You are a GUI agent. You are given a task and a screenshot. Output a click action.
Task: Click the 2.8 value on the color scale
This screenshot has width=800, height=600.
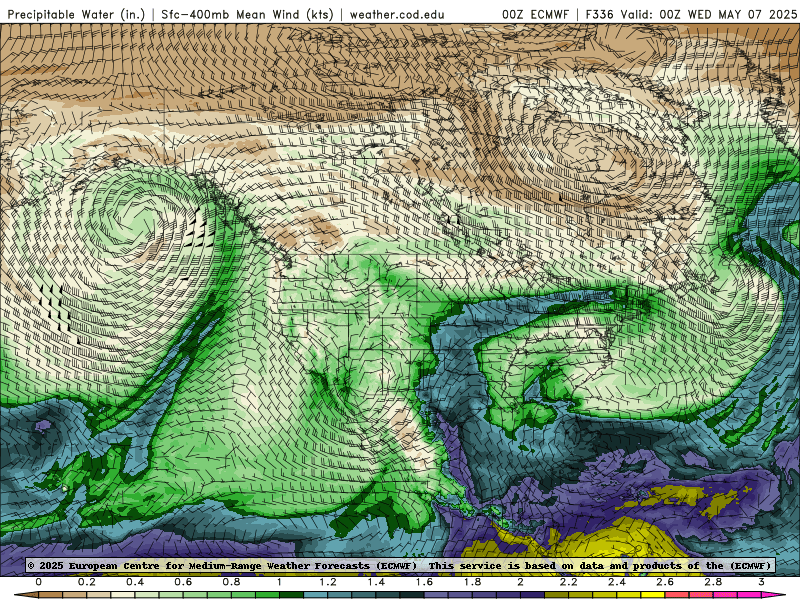click(713, 582)
